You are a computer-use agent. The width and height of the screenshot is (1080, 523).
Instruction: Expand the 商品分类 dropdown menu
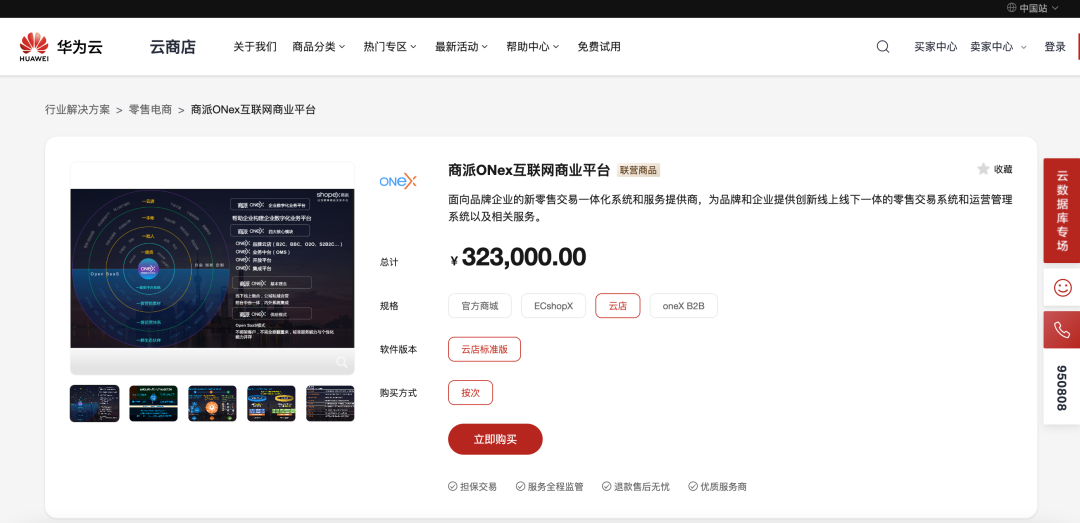coord(319,47)
